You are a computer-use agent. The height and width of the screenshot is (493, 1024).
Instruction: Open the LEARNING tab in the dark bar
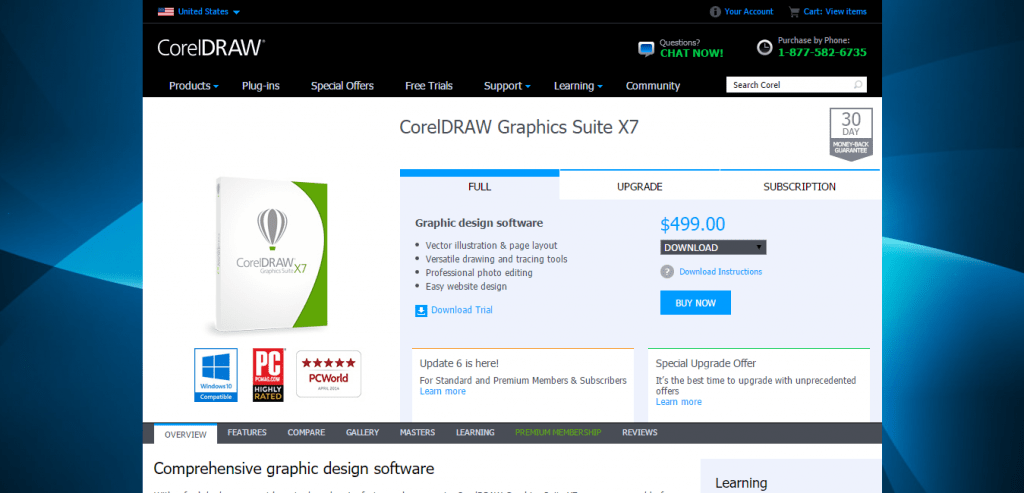(x=475, y=432)
